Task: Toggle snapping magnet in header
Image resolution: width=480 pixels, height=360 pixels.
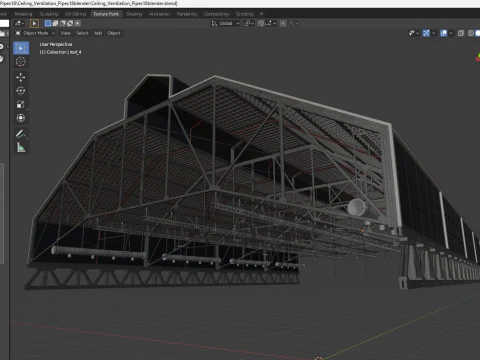Action: pyautogui.click(x=261, y=23)
